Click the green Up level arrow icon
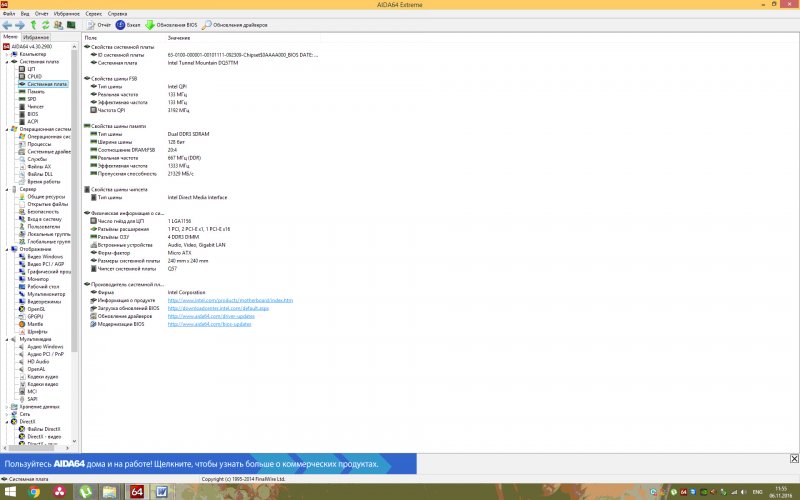800x500 pixels. [x=33, y=24]
